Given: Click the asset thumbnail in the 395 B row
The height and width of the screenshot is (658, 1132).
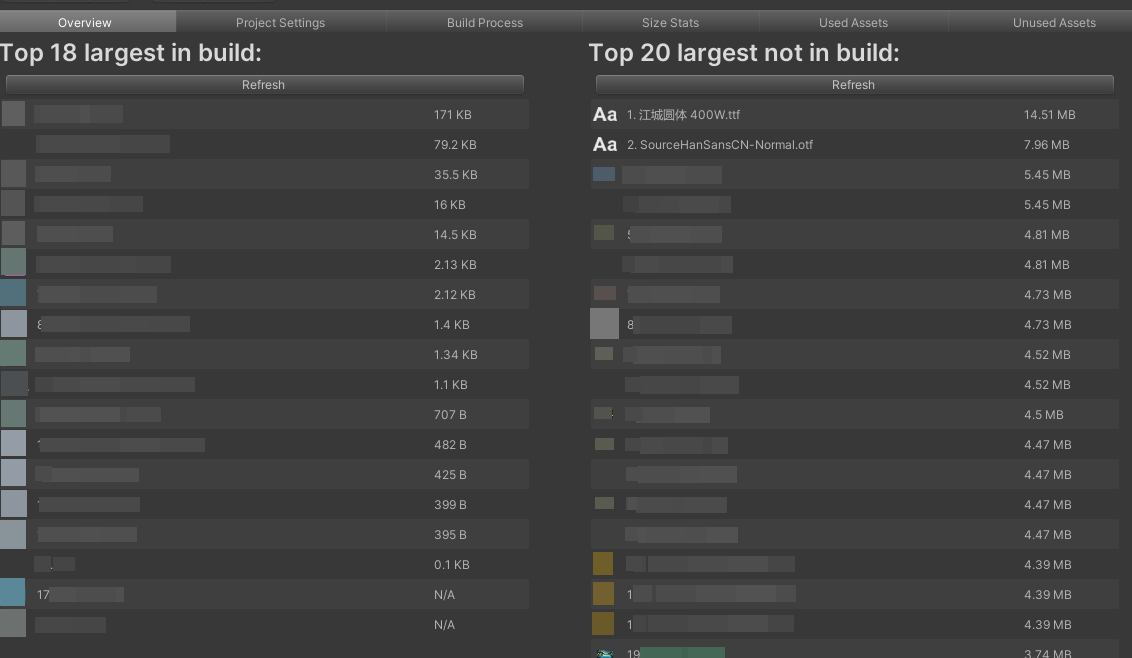Looking at the screenshot, I should pyautogui.click(x=13, y=534).
